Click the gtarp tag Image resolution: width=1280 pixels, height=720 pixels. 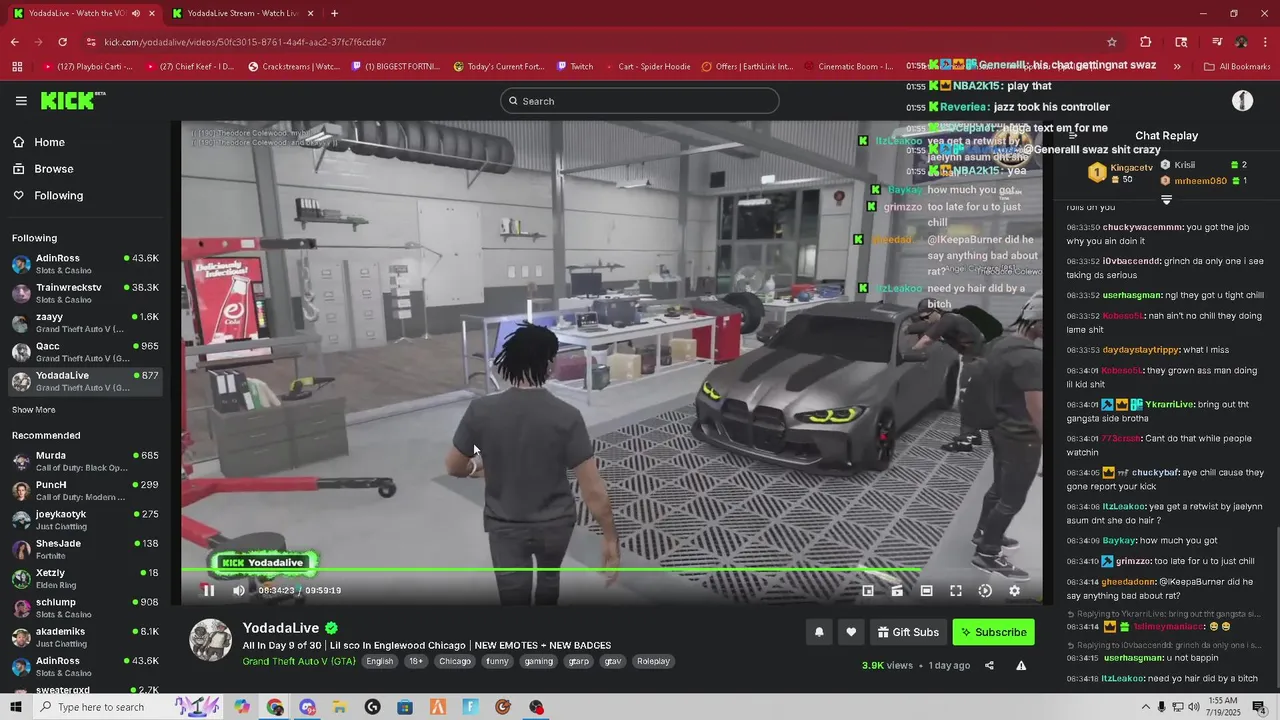click(x=578, y=661)
